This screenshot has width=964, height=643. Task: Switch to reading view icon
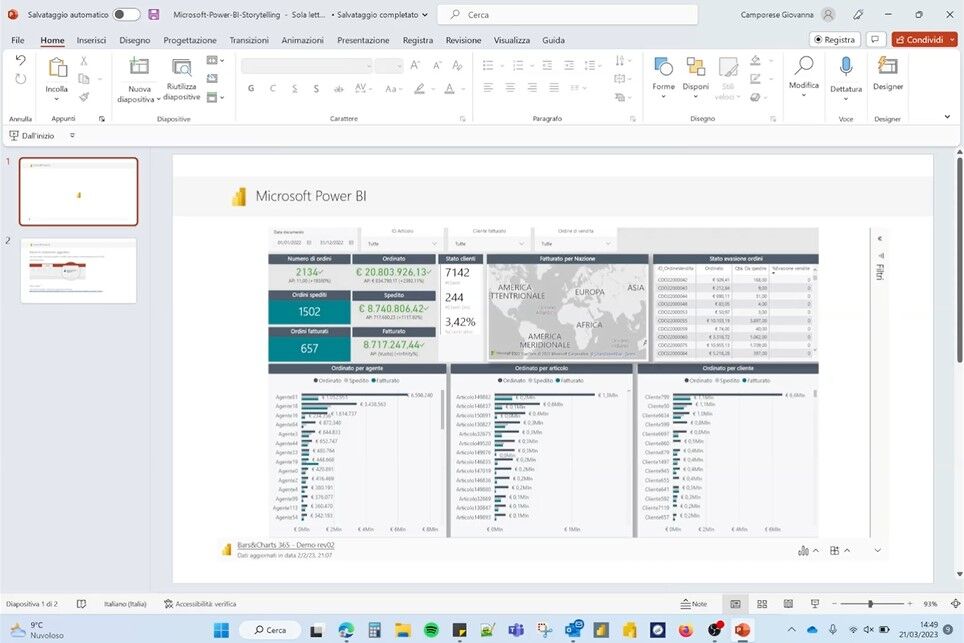point(788,604)
